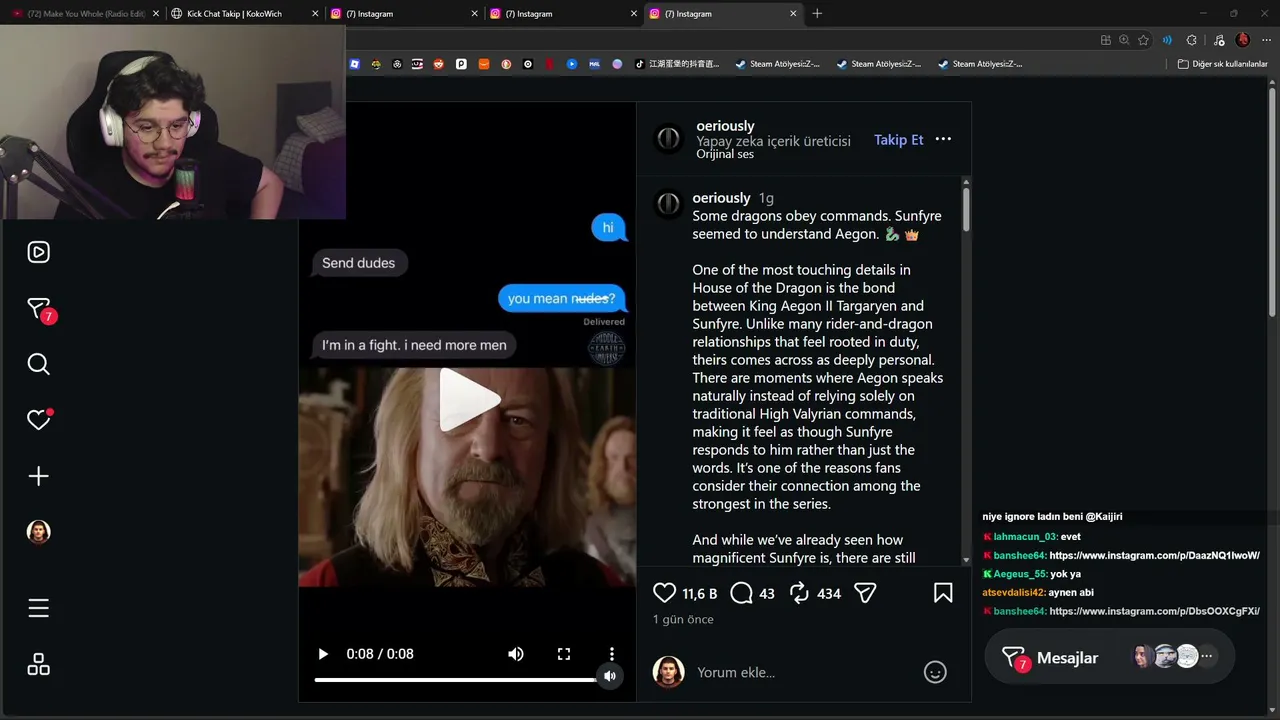
Task: Open banshee64's DaazNQ1IwoW Instagram link
Action: (1154, 555)
